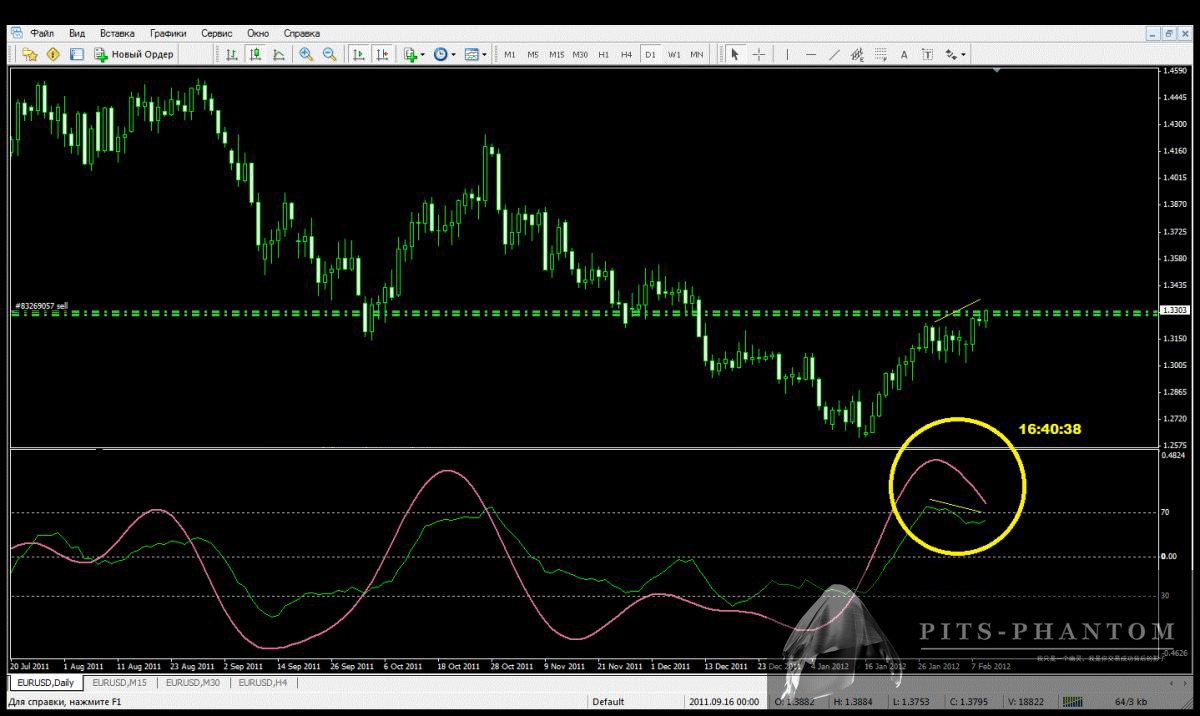The height and width of the screenshot is (716, 1200).
Task: Click the 1.3303 price label on scale
Action: click(x=1175, y=311)
